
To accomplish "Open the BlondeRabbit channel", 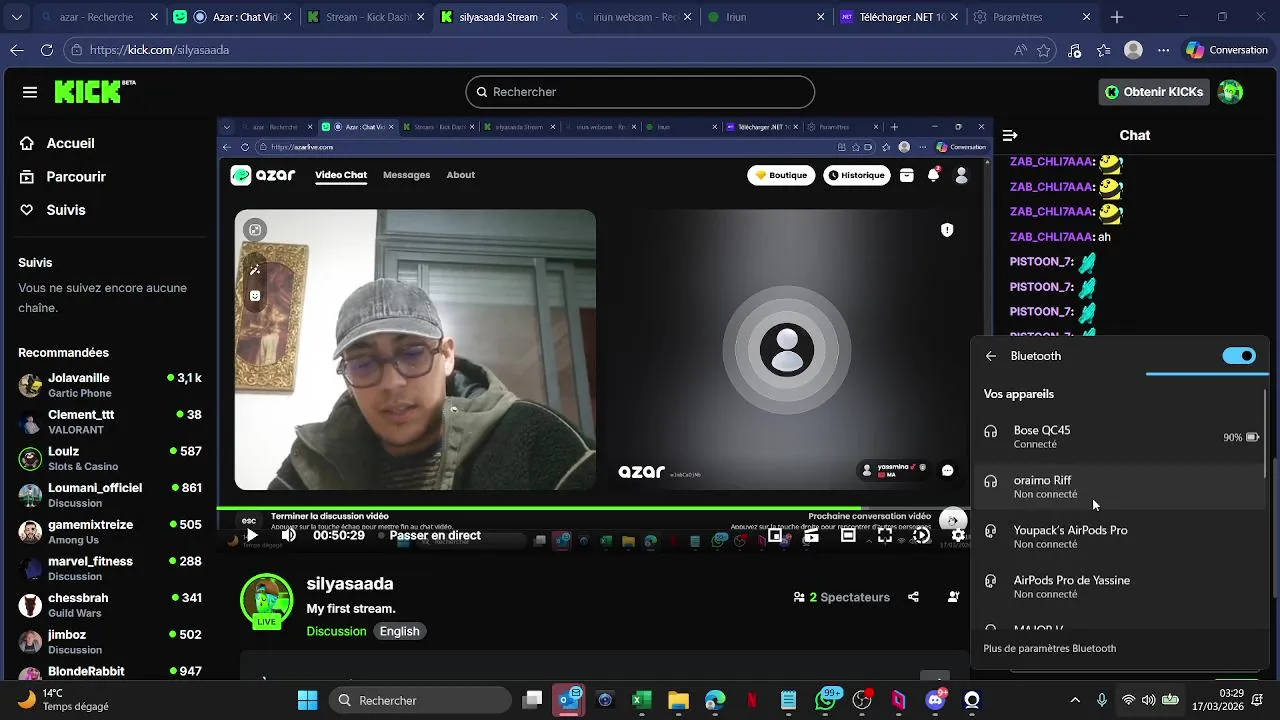I will click(110, 674).
